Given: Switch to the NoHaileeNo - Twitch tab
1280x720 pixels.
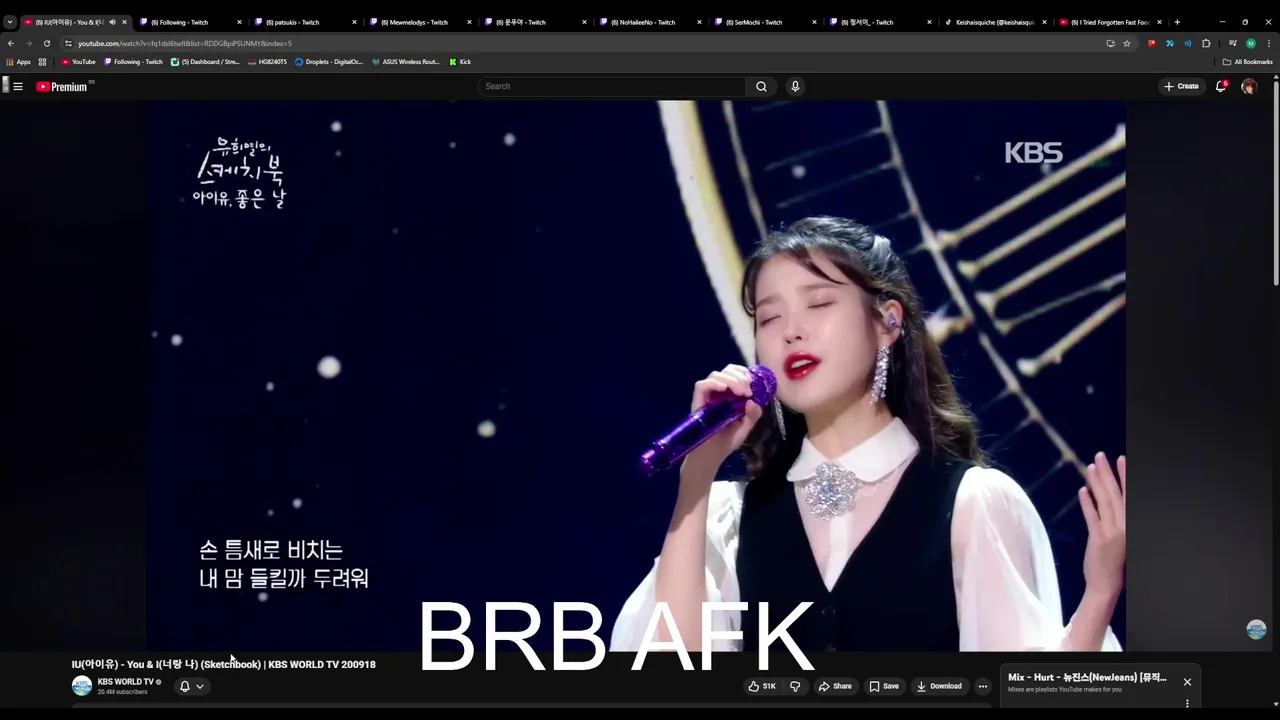Looking at the screenshot, I should click(x=648, y=22).
